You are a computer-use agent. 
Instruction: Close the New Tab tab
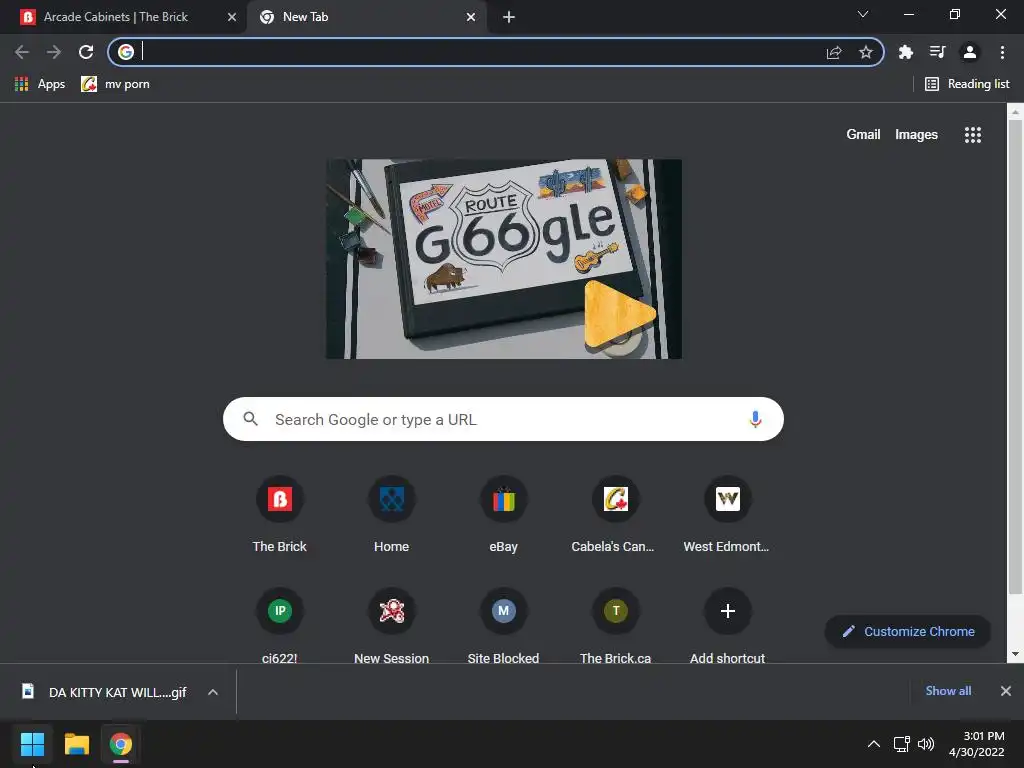(x=471, y=17)
